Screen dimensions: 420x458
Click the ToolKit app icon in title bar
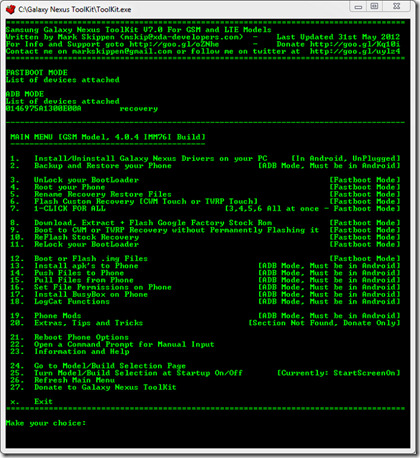coord(11,9)
